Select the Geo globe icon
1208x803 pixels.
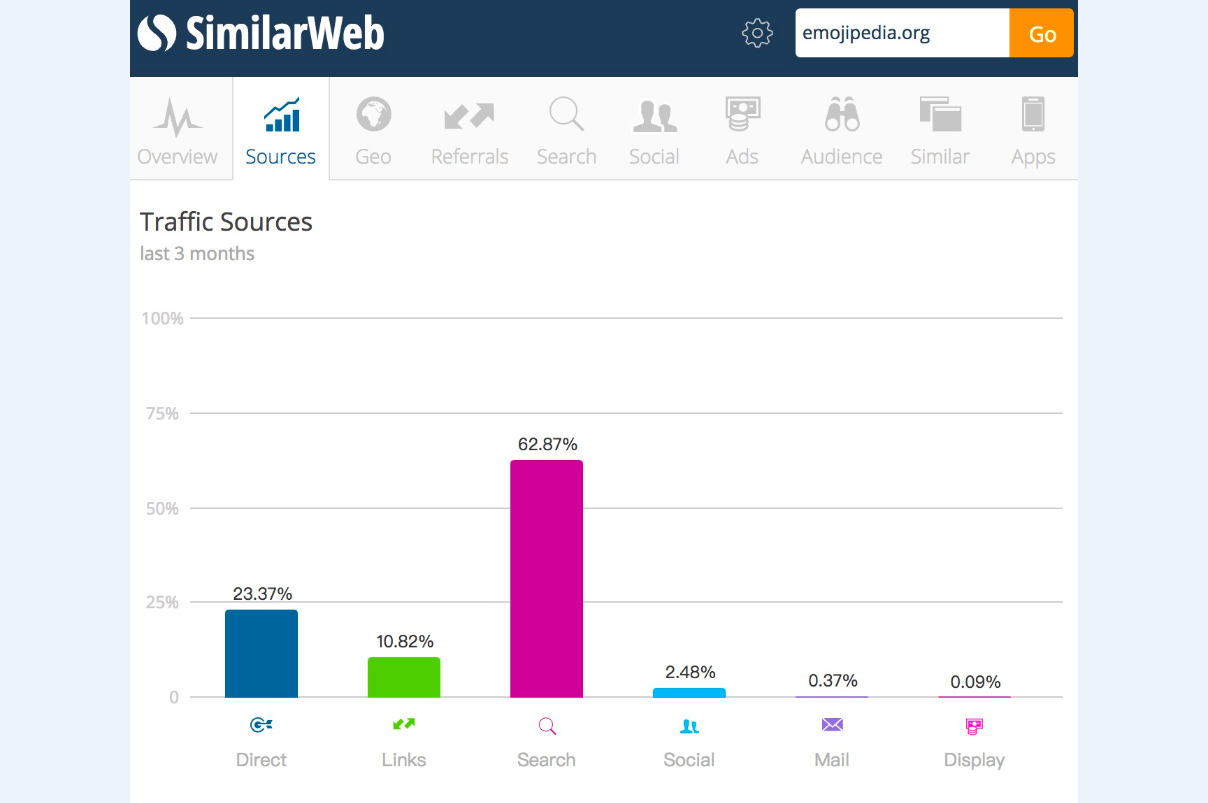click(x=373, y=114)
